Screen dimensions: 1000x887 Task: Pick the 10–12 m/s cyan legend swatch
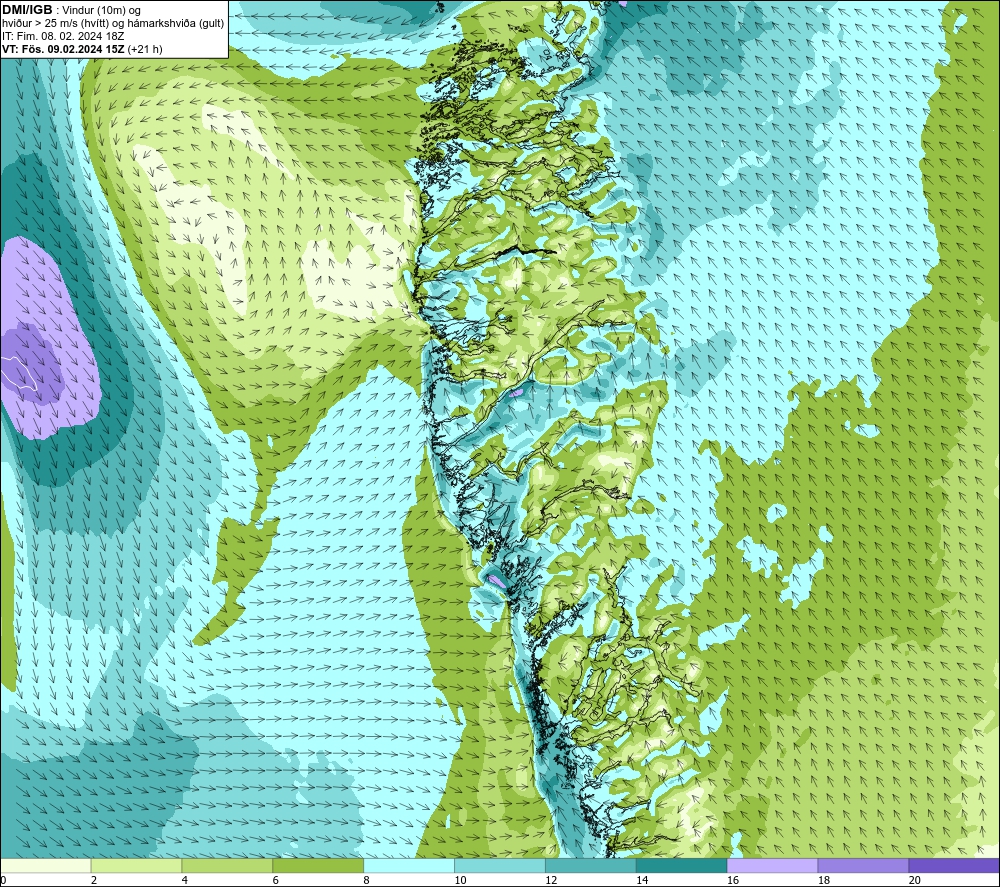[x=499, y=865]
